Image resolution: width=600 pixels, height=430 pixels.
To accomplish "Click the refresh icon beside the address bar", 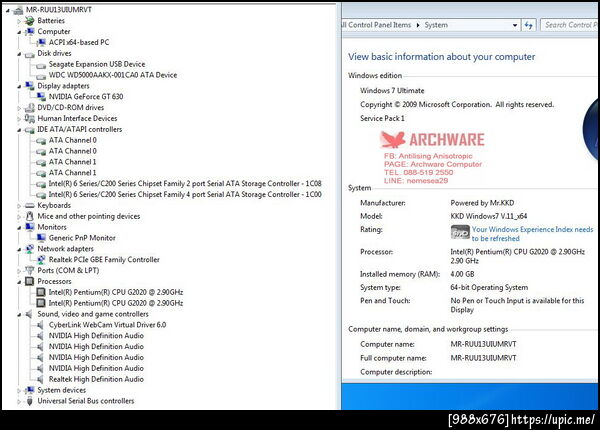I will [x=528, y=25].
